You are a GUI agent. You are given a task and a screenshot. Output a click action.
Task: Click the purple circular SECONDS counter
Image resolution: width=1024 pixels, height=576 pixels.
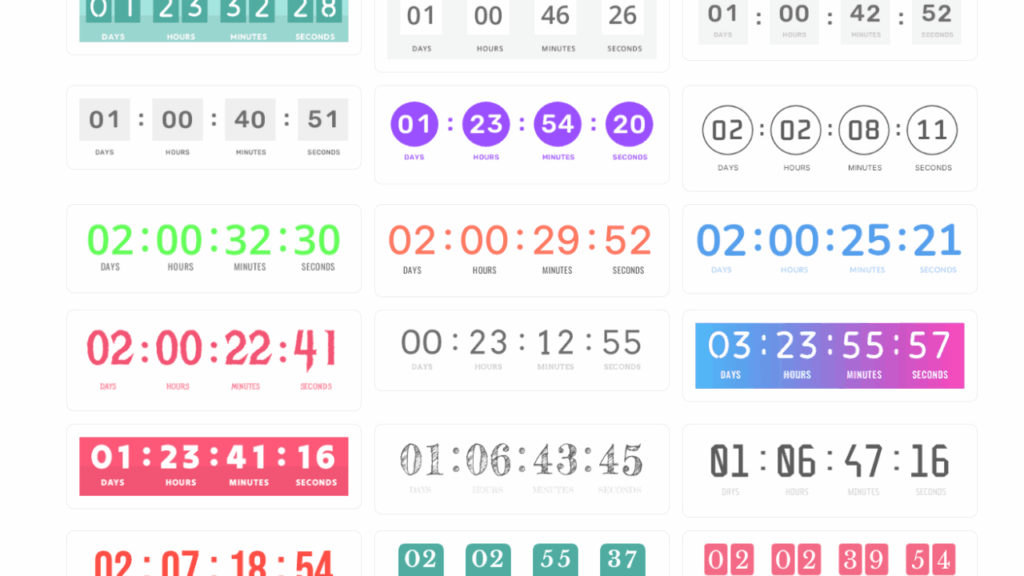[629, 125]
